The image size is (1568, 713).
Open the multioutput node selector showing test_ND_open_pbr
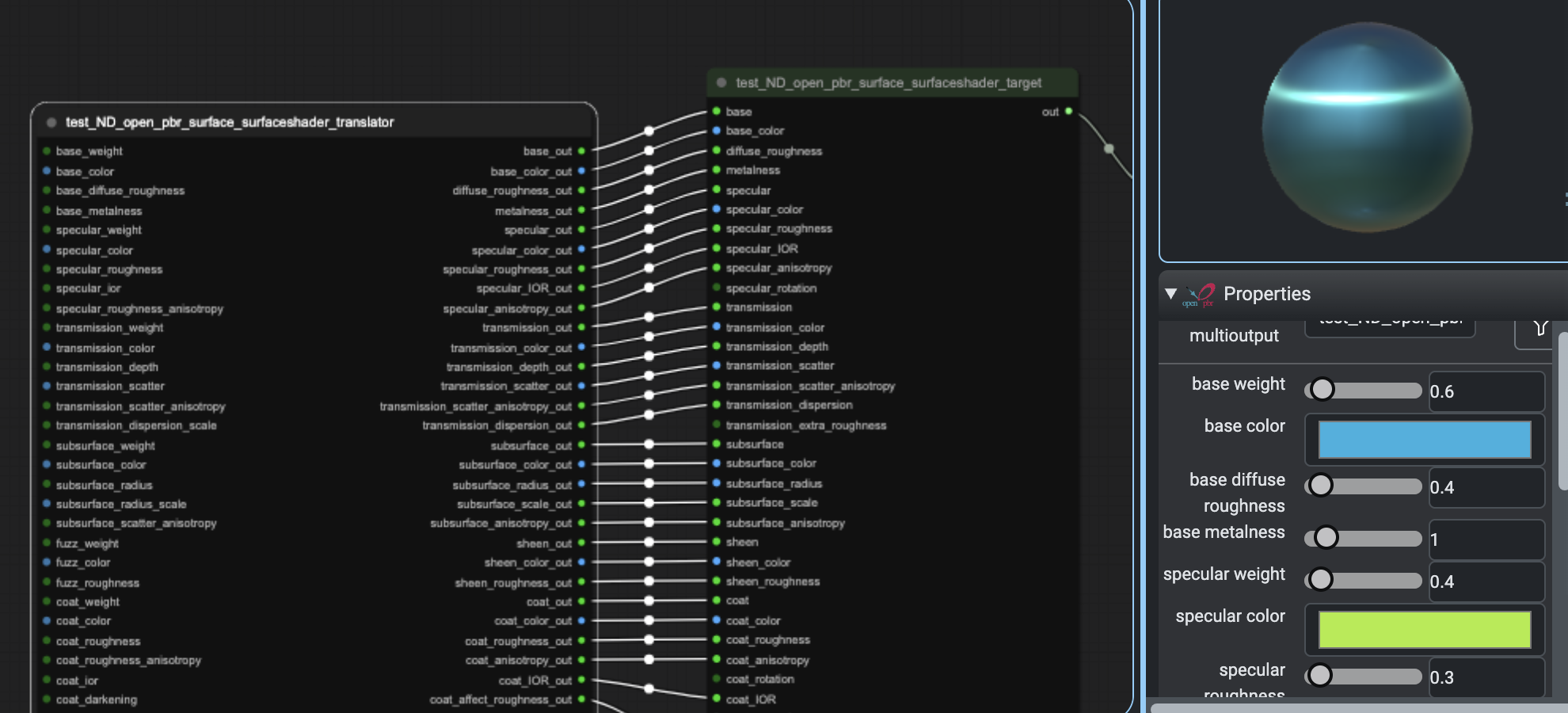point(1391,328)
